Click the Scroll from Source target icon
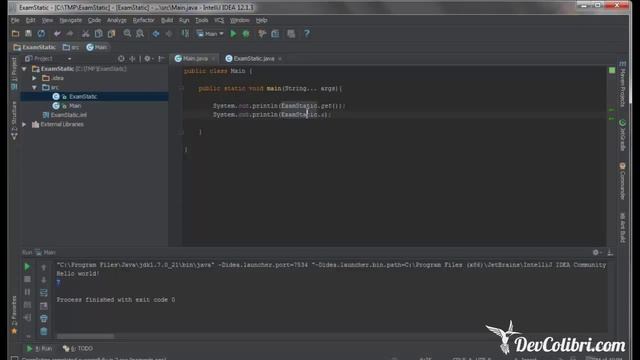This screenshot has height=360, width=640. tap(121, 59)
